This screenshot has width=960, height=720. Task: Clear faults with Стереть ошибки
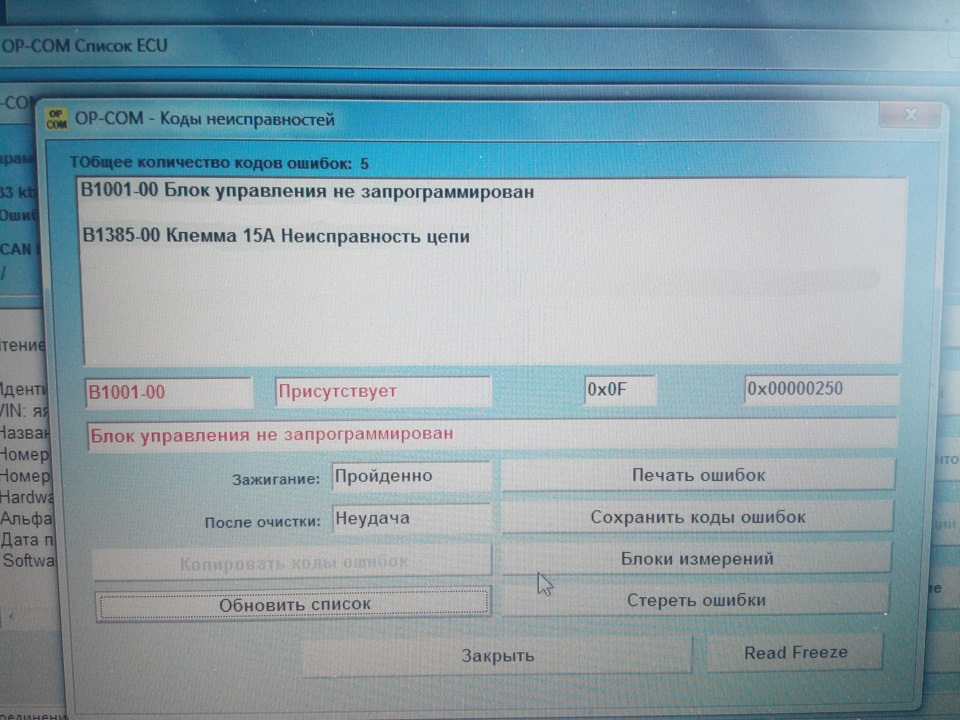click(x=696, y=600)
